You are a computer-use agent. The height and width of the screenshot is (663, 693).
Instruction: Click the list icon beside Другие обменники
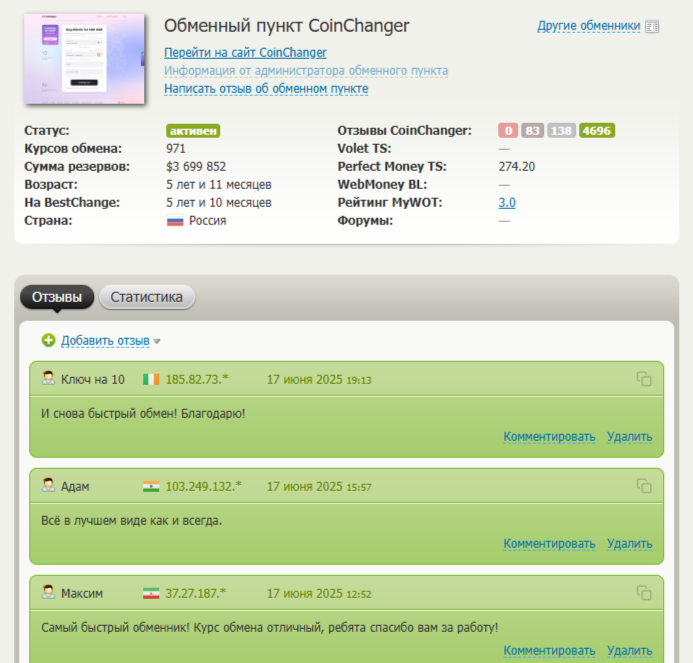[652, 27]
